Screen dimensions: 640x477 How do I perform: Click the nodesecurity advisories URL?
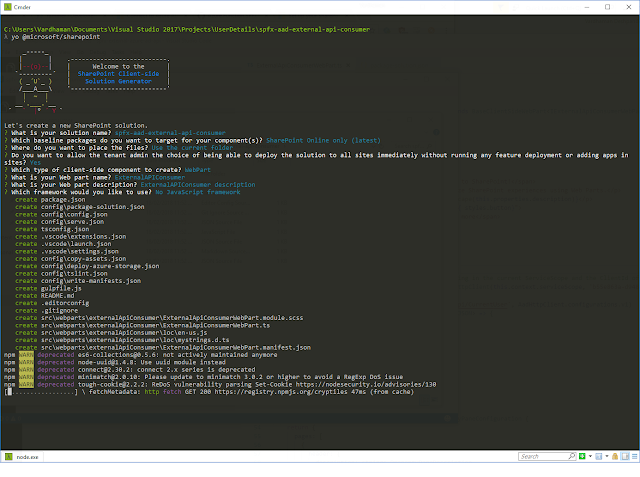(x=366, y=384)
